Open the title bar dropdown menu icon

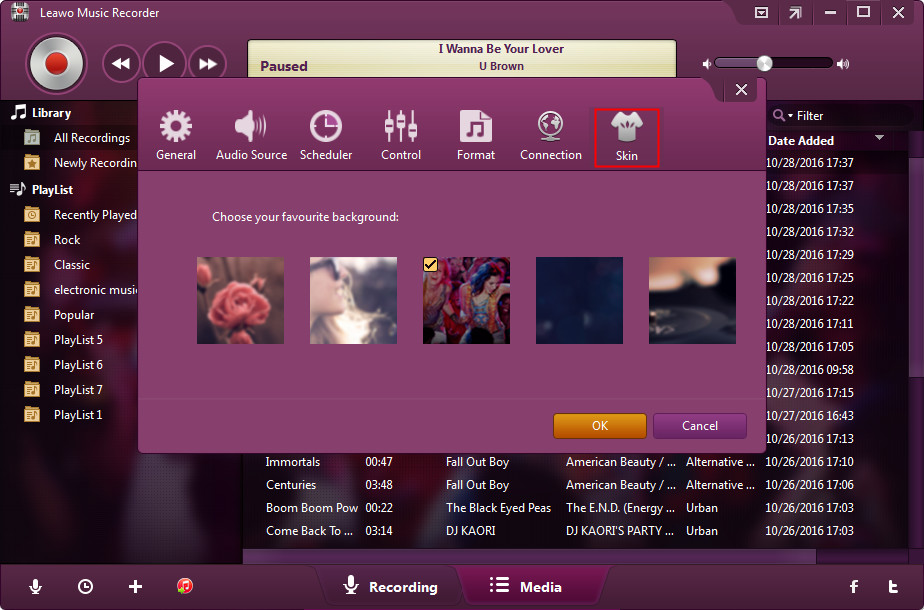[761, 13]
